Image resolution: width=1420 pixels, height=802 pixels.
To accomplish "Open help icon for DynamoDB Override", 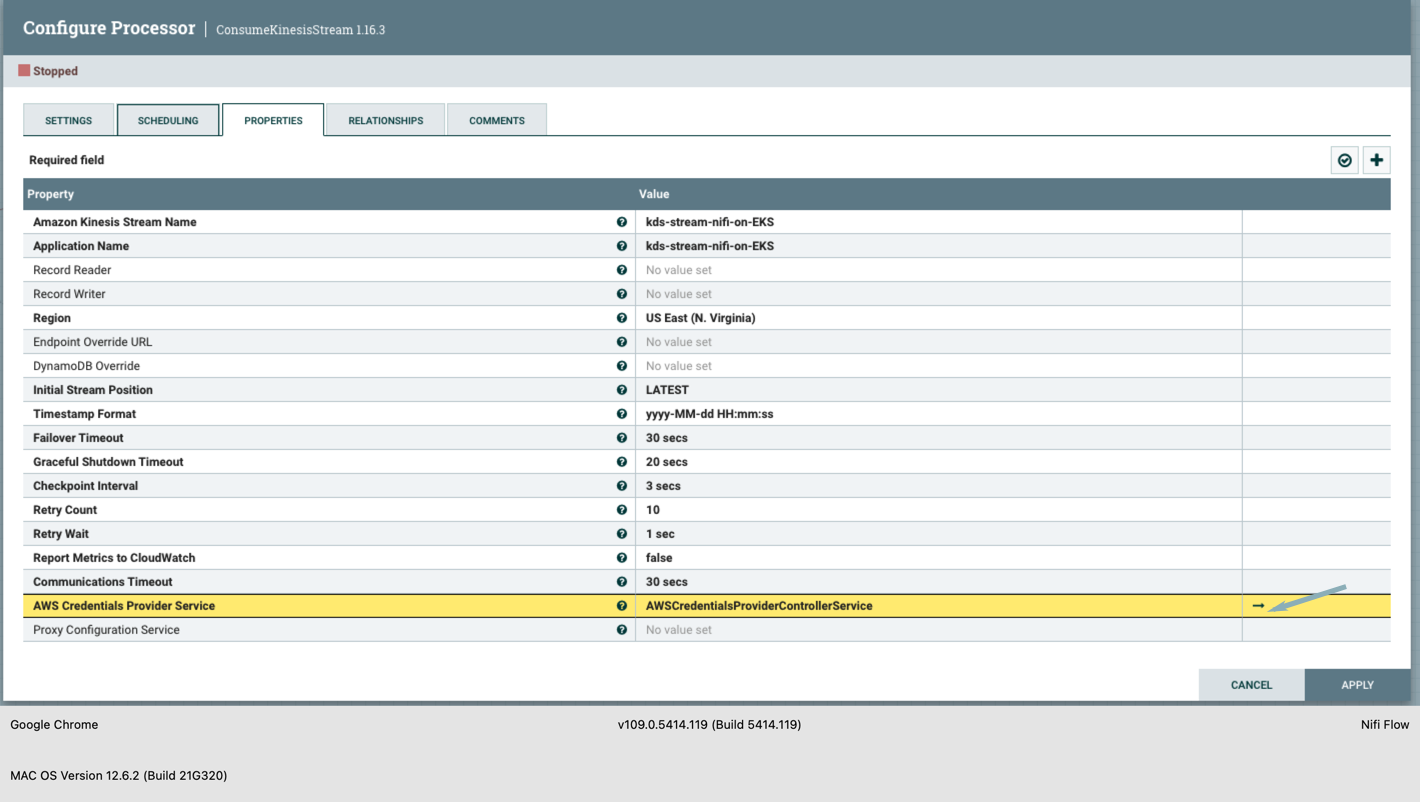I will [622, 366].
